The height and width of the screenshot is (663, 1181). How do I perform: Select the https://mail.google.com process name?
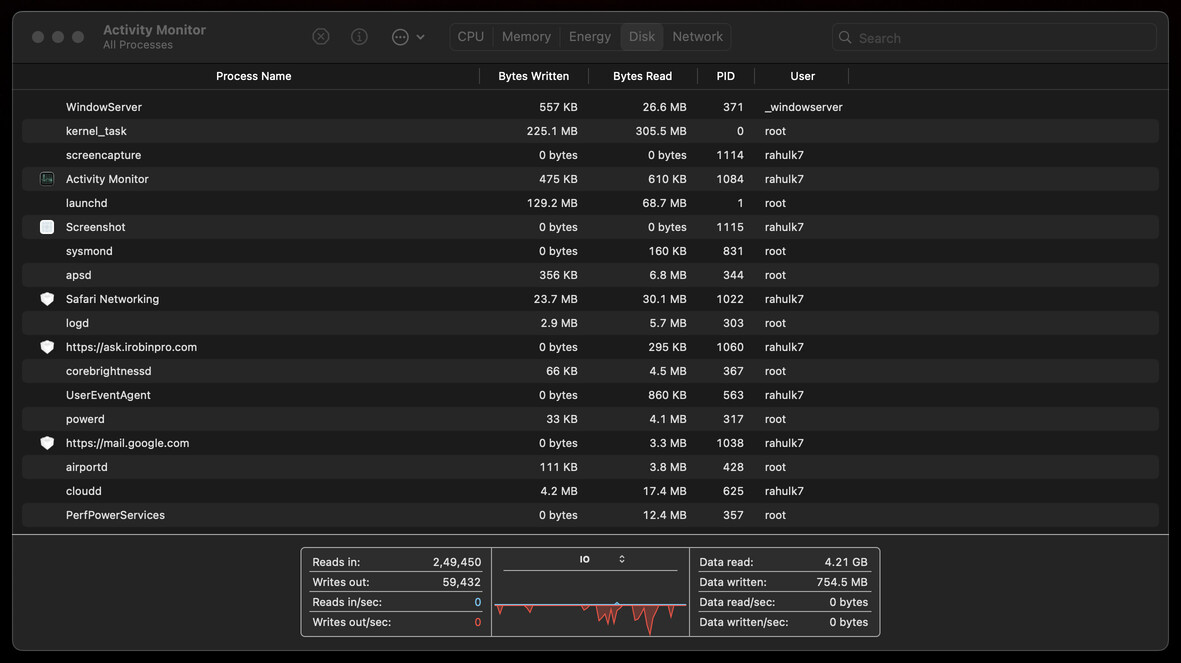click(127, 443)
